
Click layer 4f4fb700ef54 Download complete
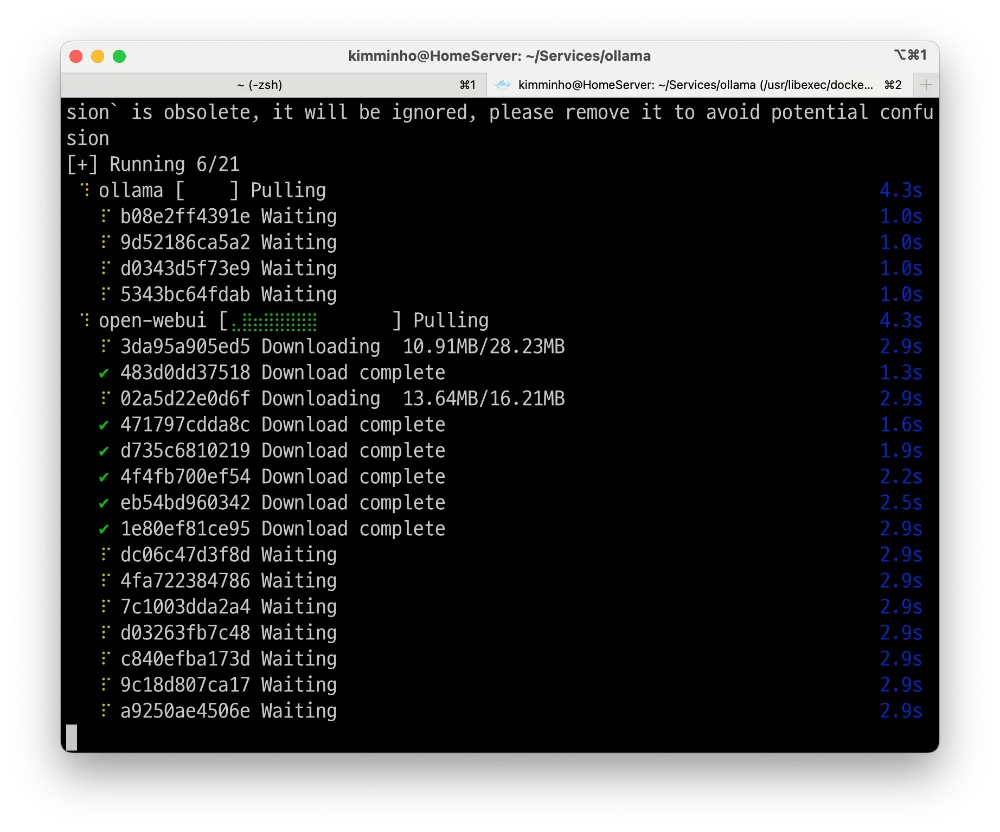pyautogui.click(x=283, y=477)
